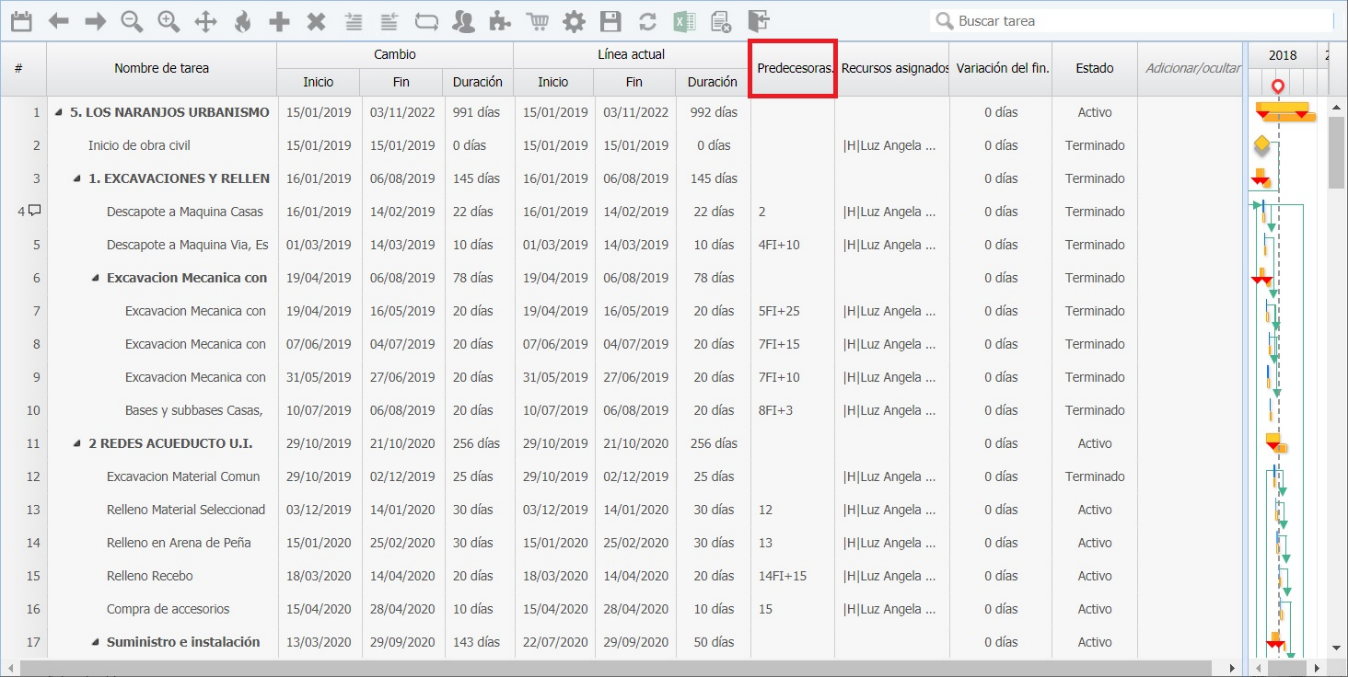Click the table horizontal scrollbar left arrow

pyautogui.click(x=10, y=667)
